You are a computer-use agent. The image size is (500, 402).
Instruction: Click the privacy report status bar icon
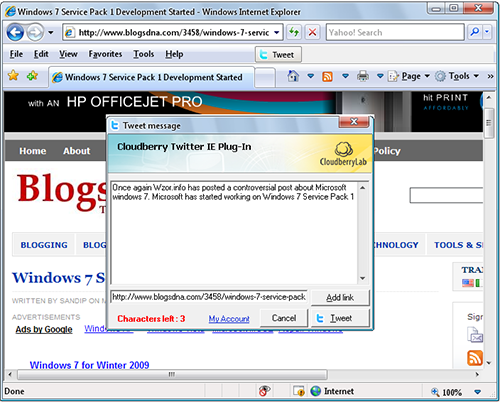(x=264, y=391)
